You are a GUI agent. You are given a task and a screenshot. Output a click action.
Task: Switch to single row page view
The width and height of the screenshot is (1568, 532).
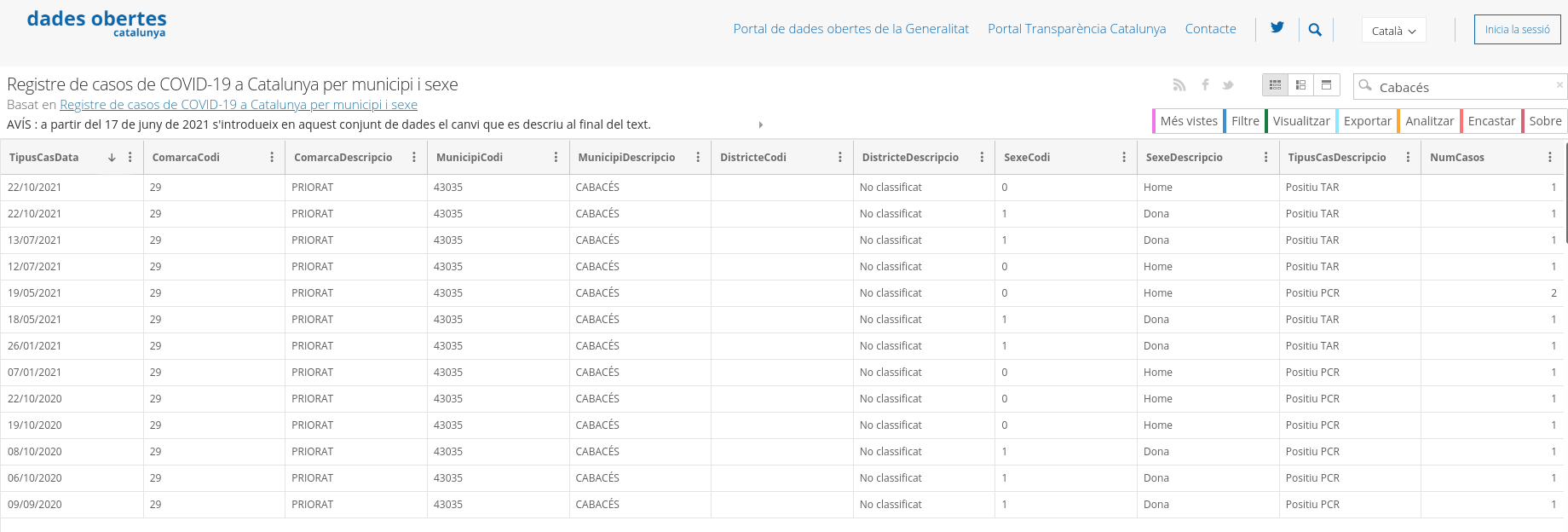1326,85
